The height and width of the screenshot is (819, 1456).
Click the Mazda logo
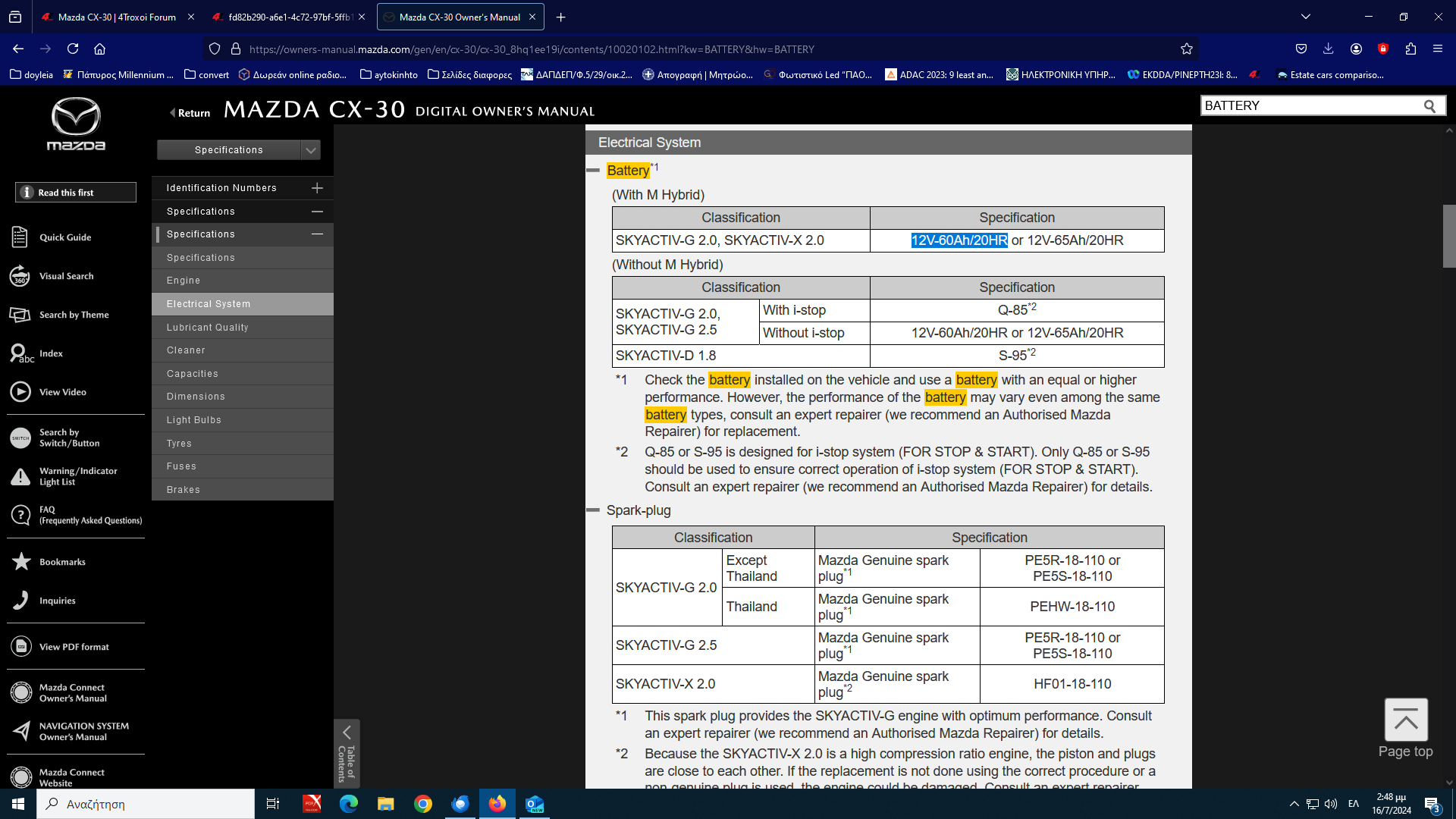click(76, 124)
